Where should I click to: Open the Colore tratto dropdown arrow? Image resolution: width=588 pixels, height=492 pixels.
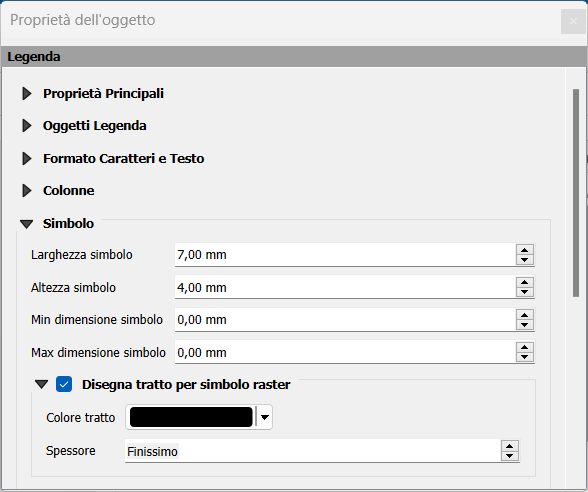pyautogui.click(x=265, y=417)
